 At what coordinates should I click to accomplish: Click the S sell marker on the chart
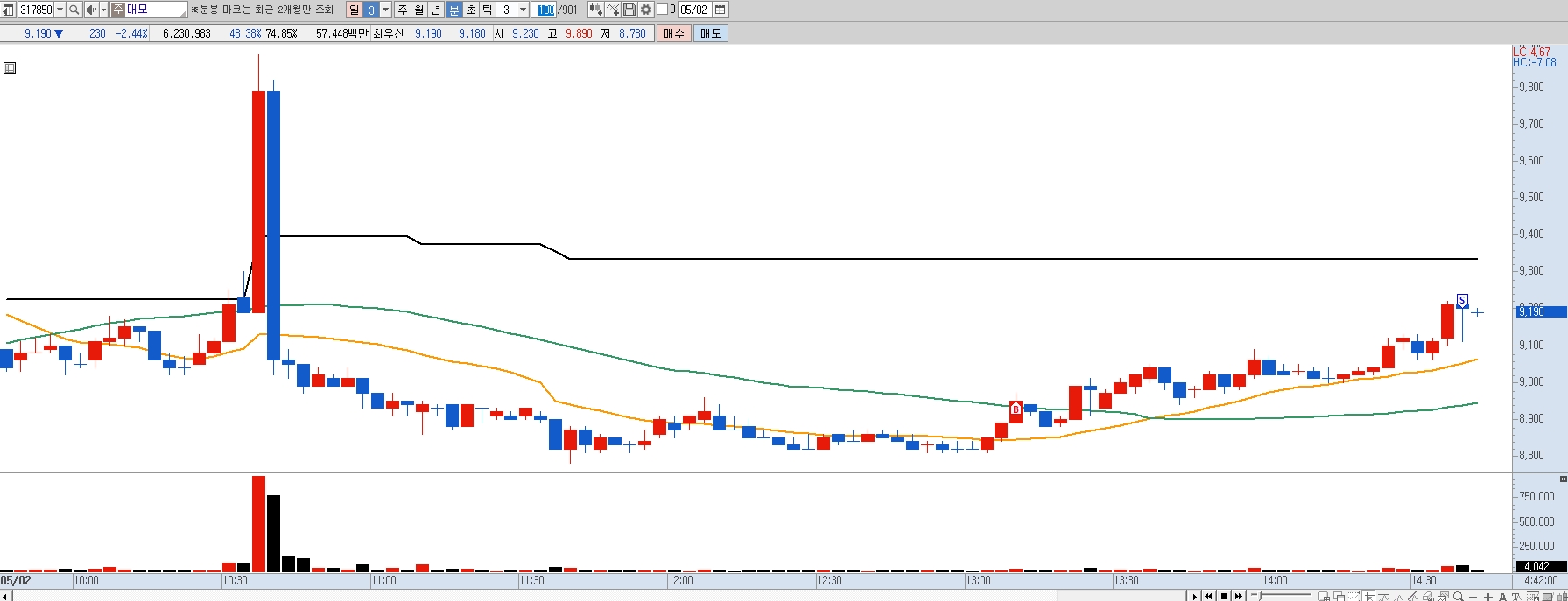pyautogui.click(x=1462, y=300)
